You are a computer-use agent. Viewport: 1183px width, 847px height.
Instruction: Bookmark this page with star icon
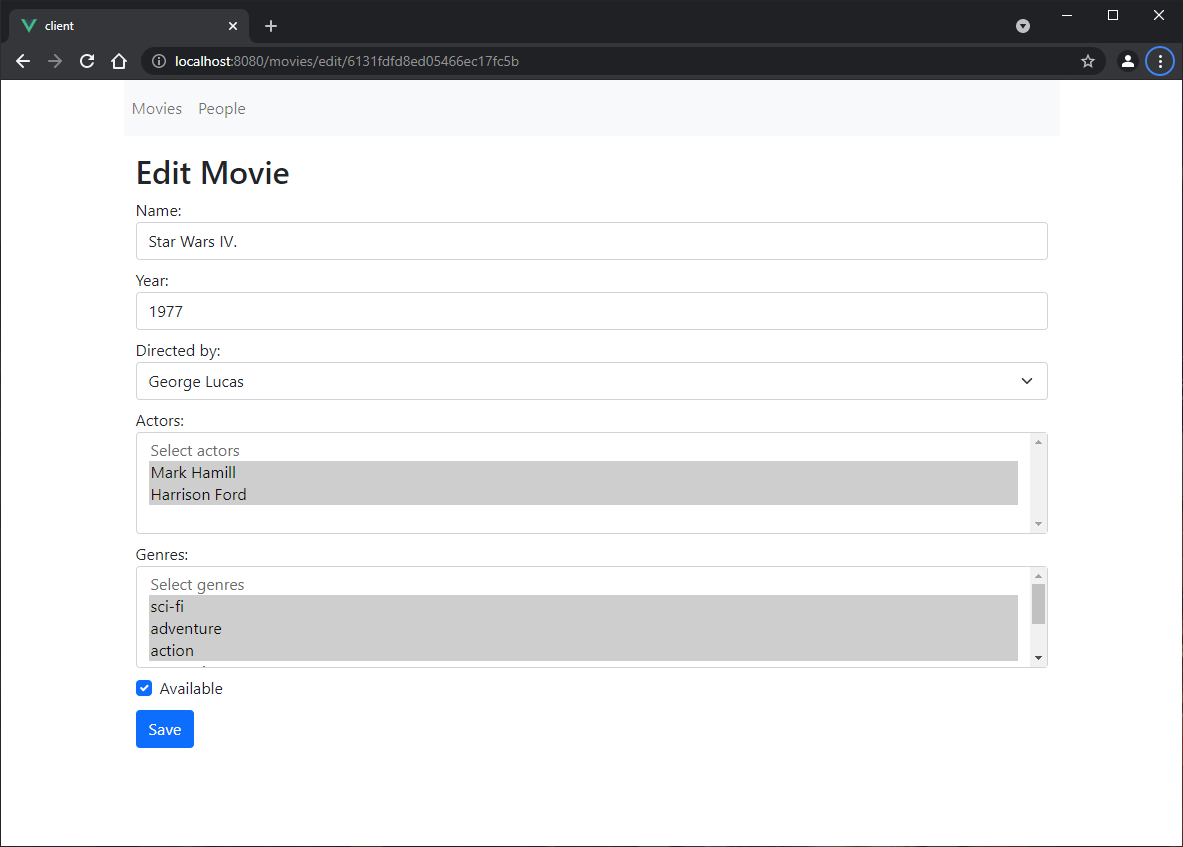click(1088, 61)
